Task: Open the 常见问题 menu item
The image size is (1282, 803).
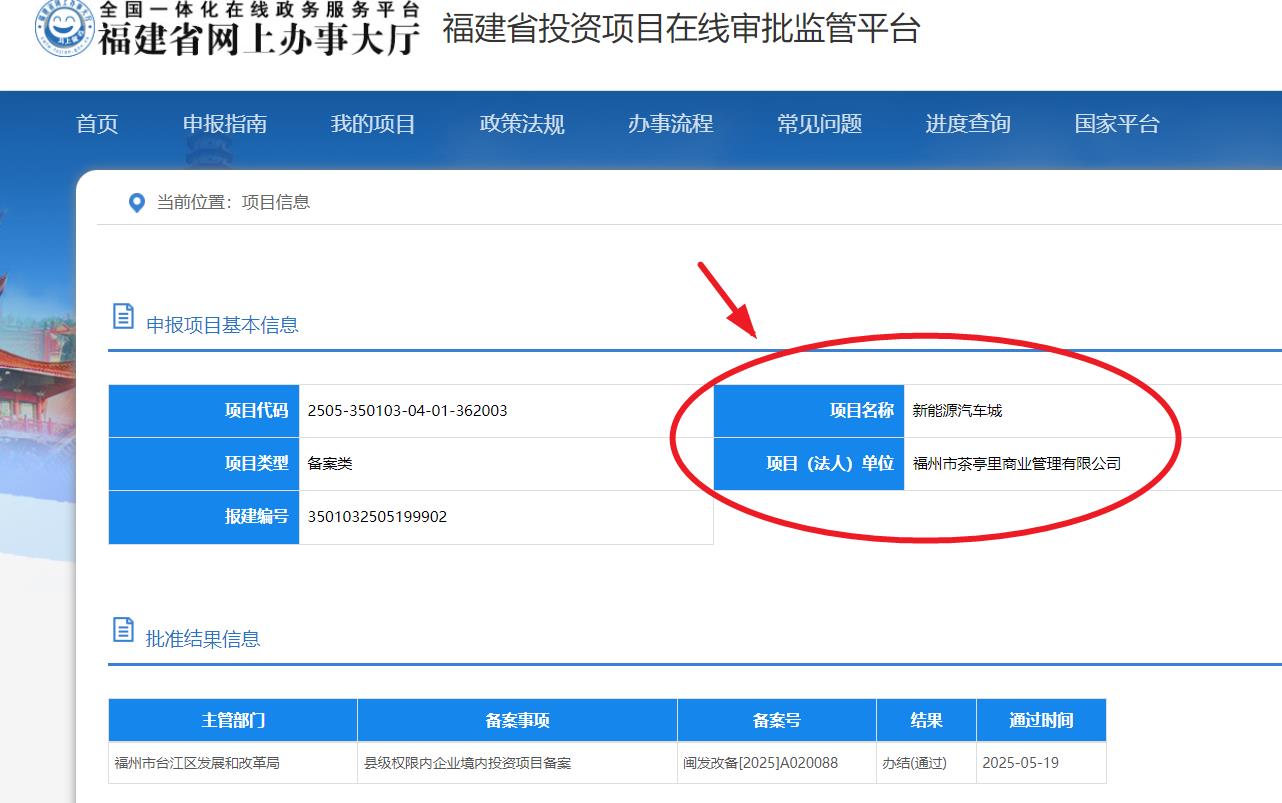Action: coord(819,124)
